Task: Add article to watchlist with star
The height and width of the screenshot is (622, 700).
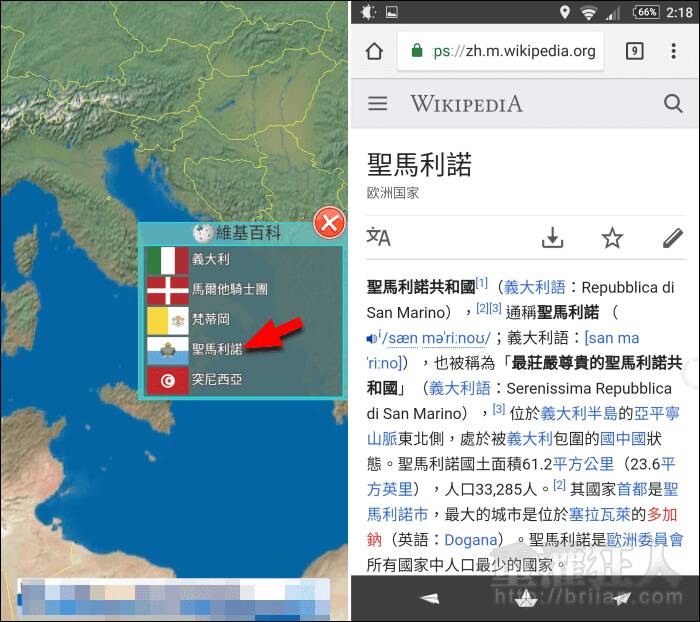Action: [x=612, y=238]
